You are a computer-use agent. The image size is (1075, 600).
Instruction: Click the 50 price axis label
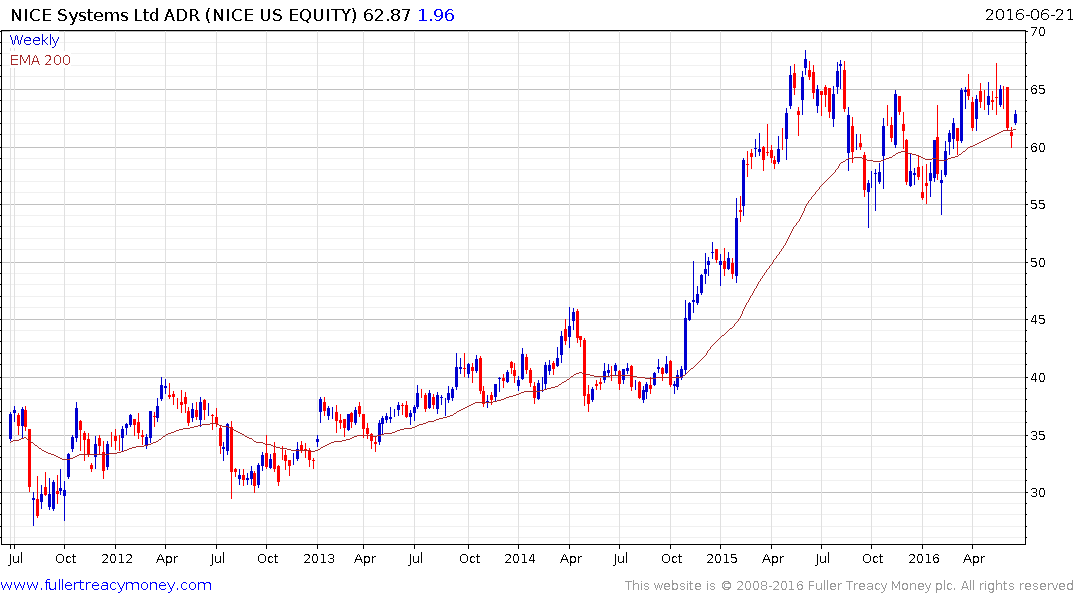(x=1038, y=263)
